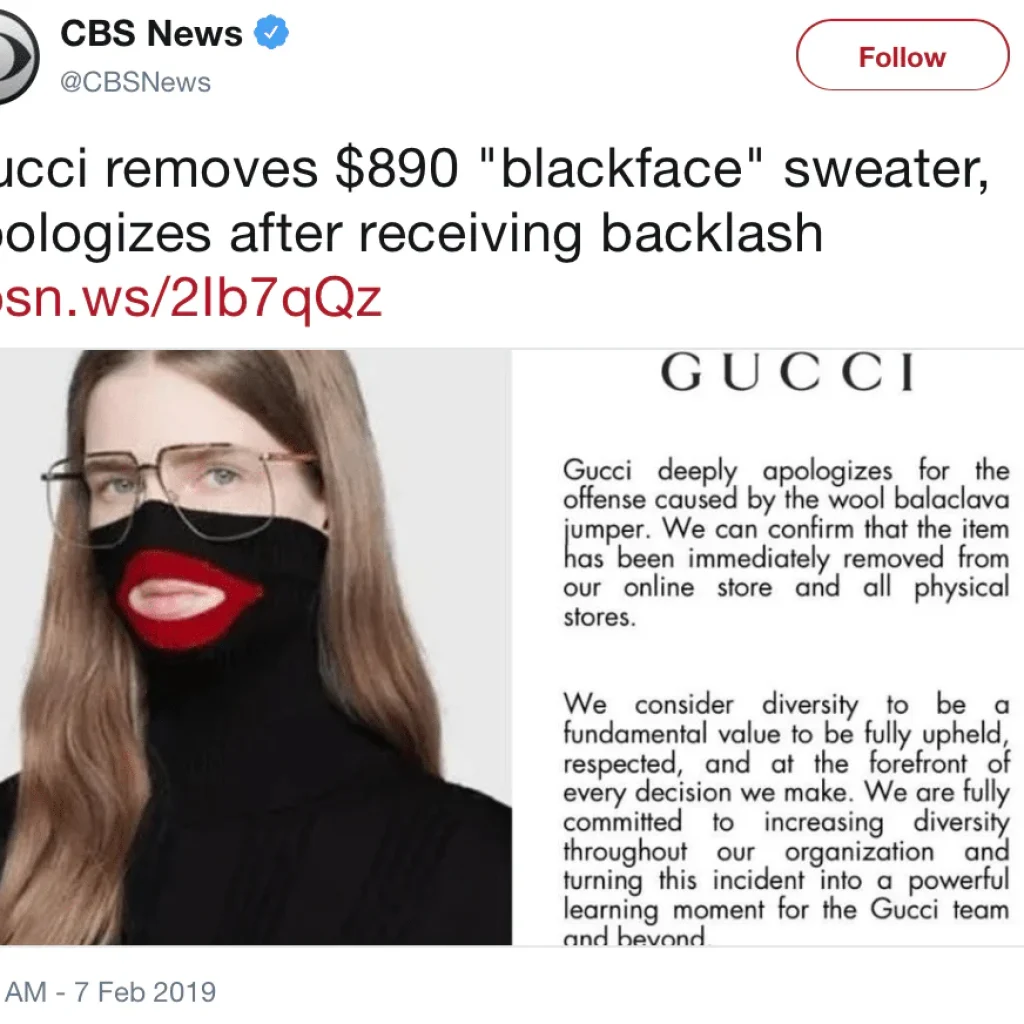Click the GUCCI logo heading in statement
The width and height of the screenshot is (1024, 1024).
pyautogui.click(x=787, y=372)
